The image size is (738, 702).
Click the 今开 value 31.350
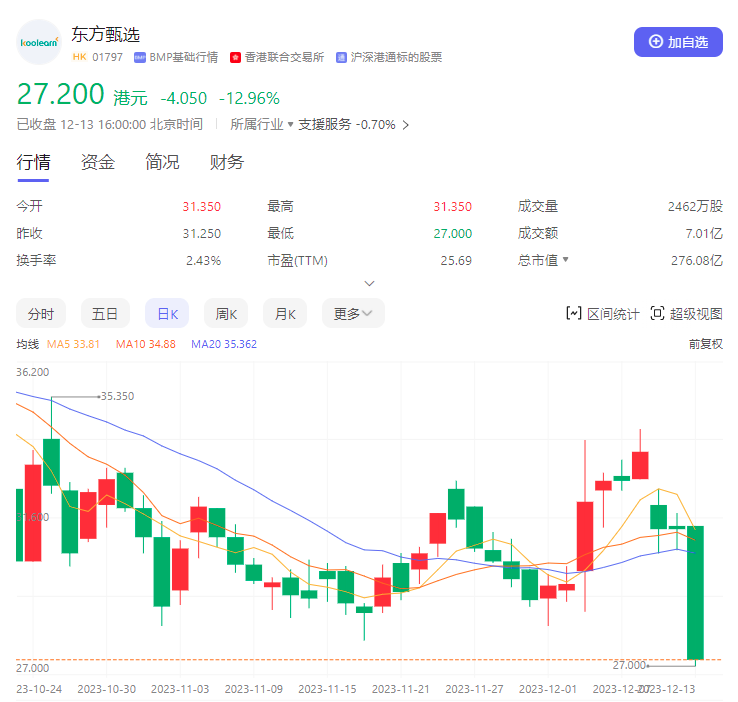(x=201, y=207)
